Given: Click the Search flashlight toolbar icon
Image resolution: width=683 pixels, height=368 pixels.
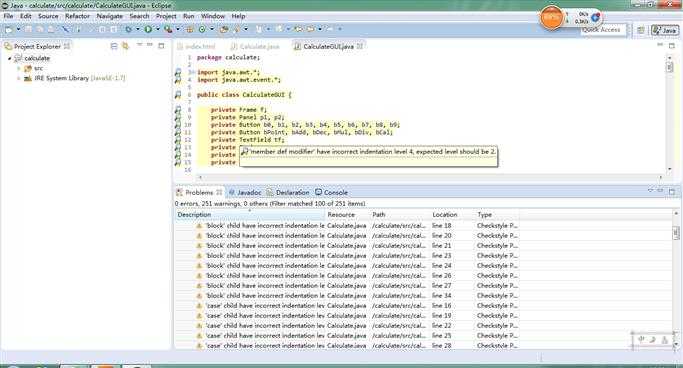Looking at the screenshot, I should (237, 29).
